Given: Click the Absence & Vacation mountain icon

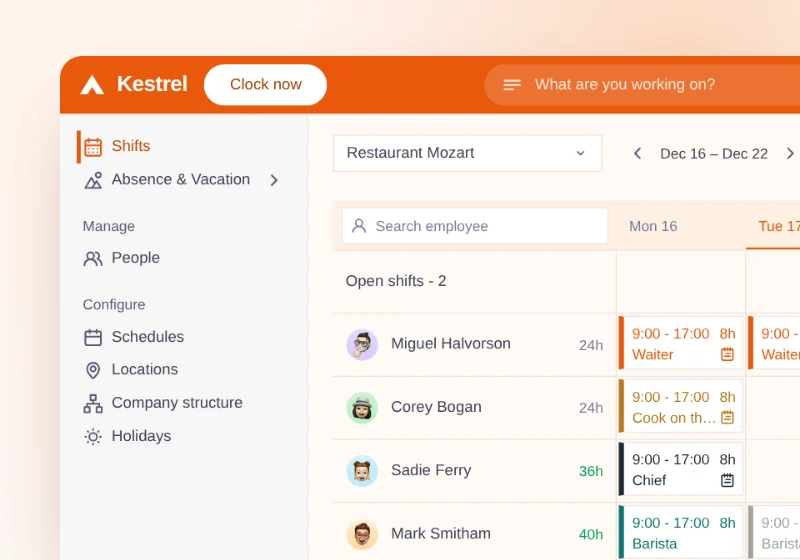Looking at the screenshot, I should pos(93,181).
